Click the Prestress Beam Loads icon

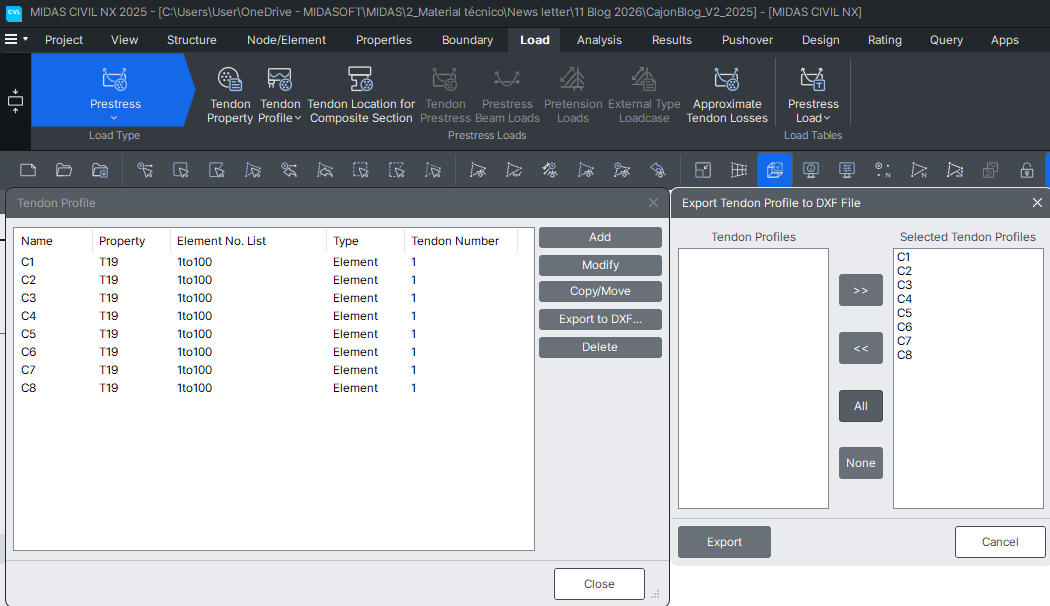point(507,95)
